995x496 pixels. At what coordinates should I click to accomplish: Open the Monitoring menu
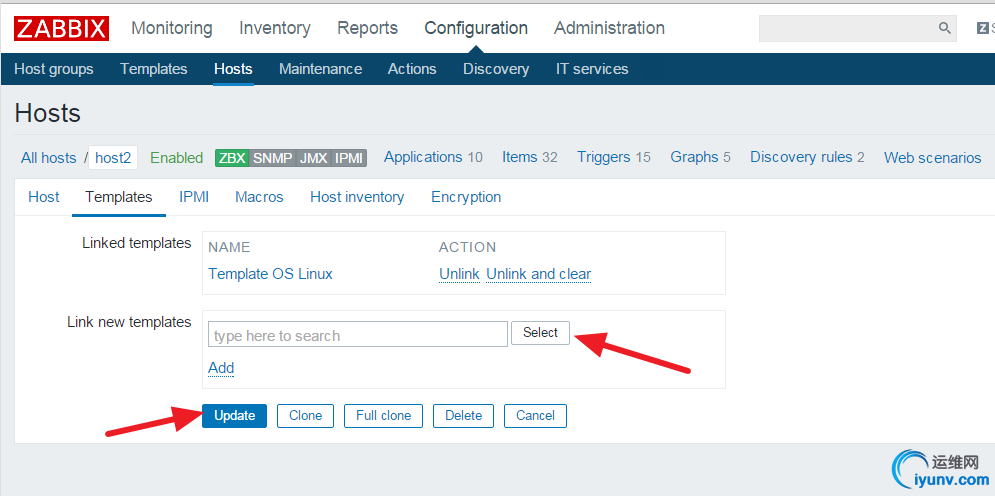coord(172,28)
